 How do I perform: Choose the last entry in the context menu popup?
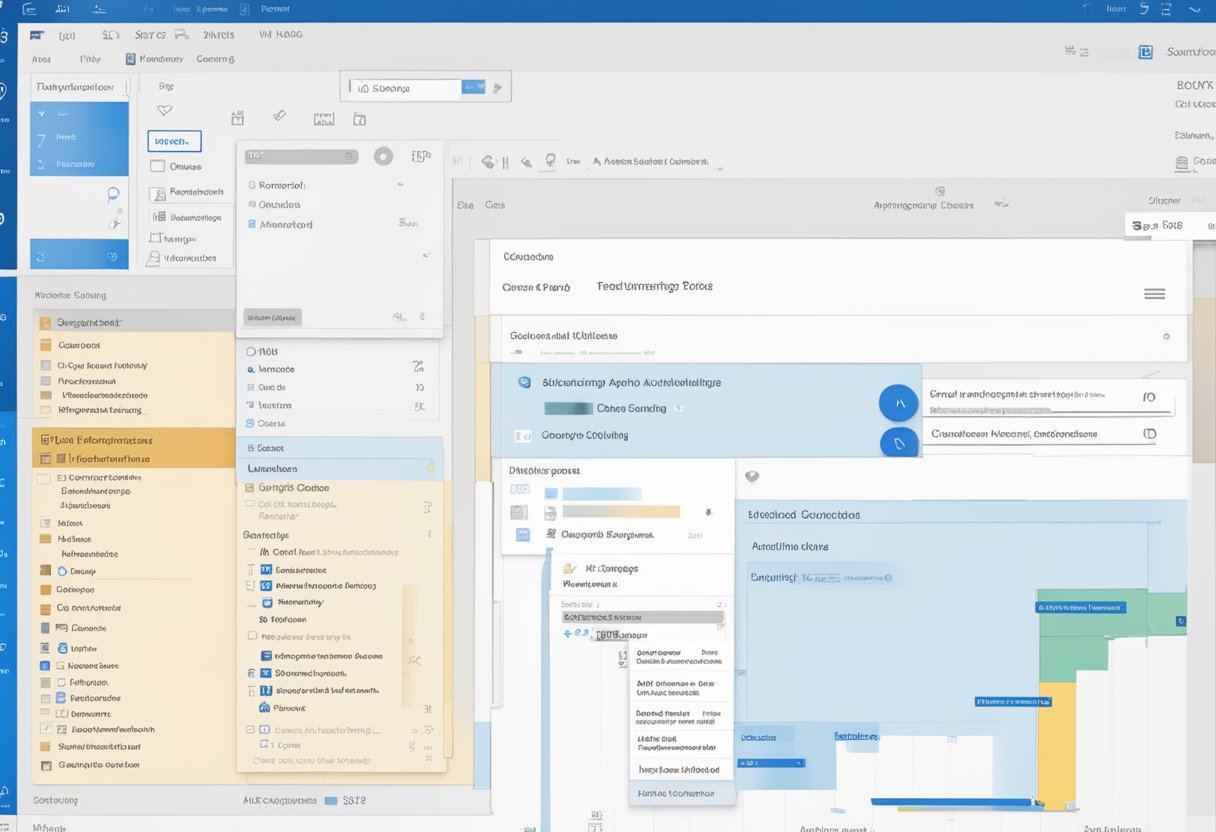pyautogui.click(x=680, y=792)
